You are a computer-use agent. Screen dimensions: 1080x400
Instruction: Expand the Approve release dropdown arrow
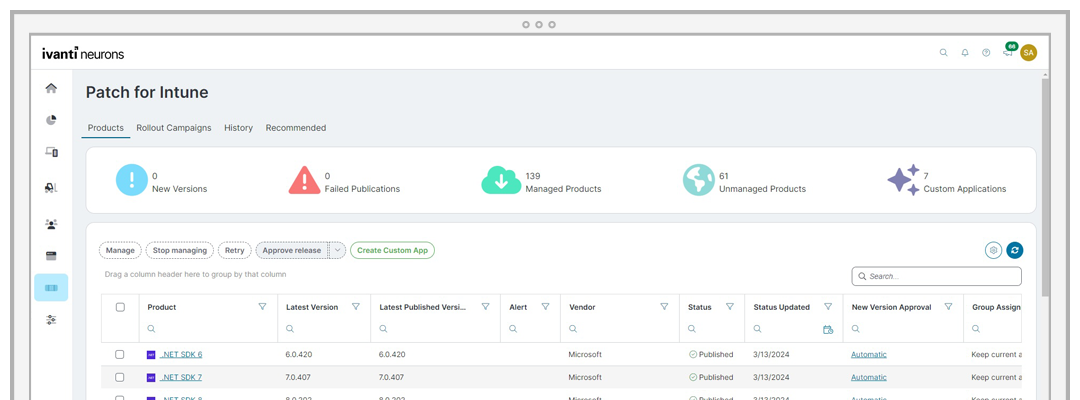338,251
